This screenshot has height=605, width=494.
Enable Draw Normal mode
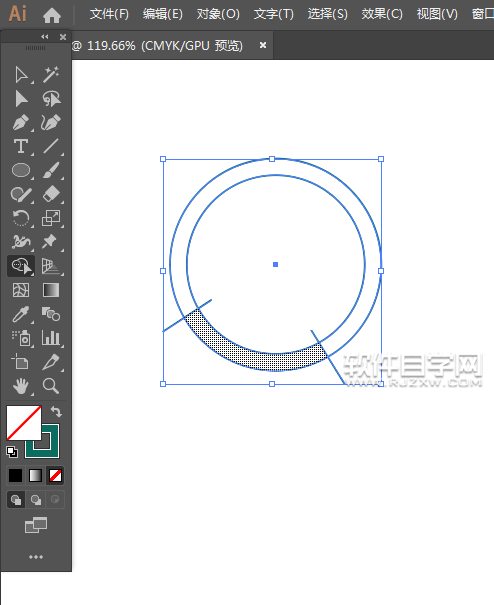point(16,500)
